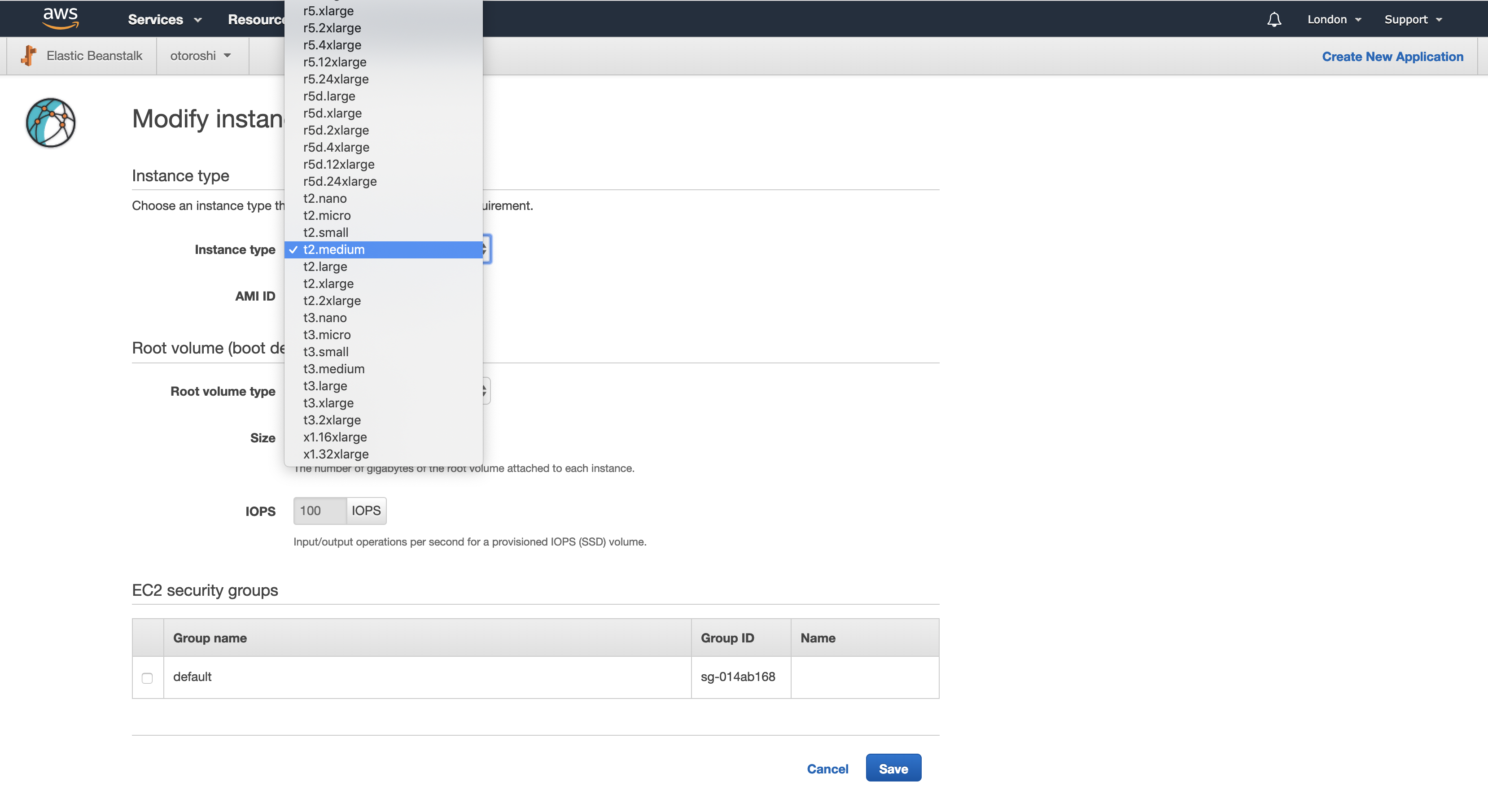
Task: Select the x1.32xlarge option
Action: (336, 454)
